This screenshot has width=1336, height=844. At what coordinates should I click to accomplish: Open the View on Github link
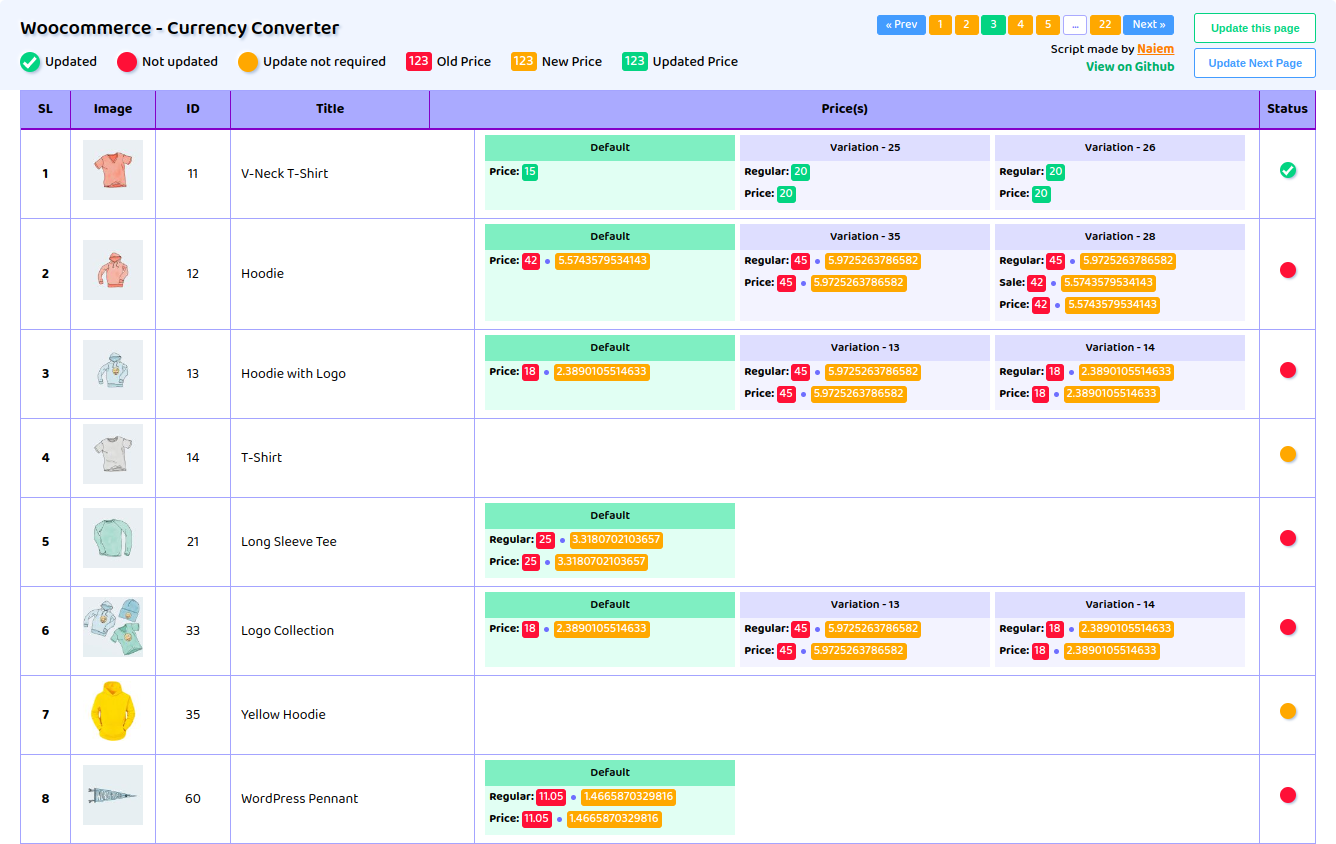pyautogui.click(x=1130, y=67)
